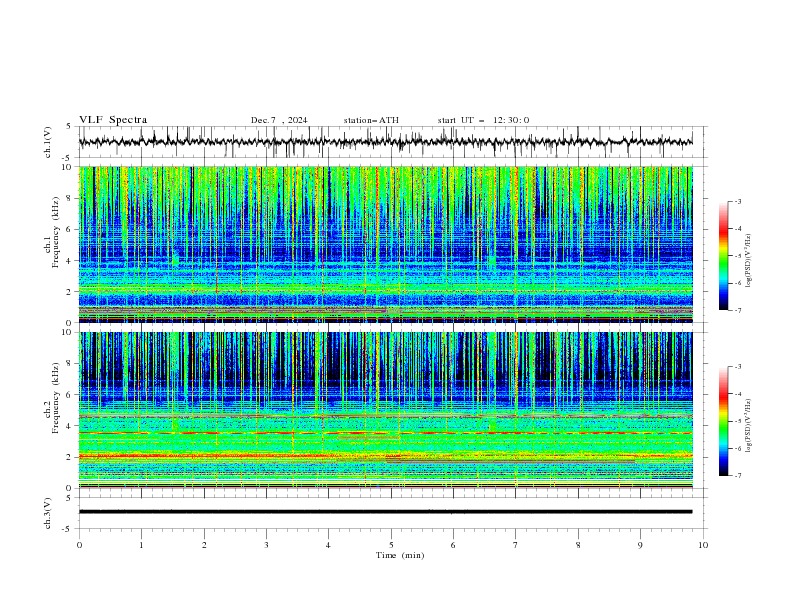Click the "-5" tick on ch.2 colorbar

[737, 421]
